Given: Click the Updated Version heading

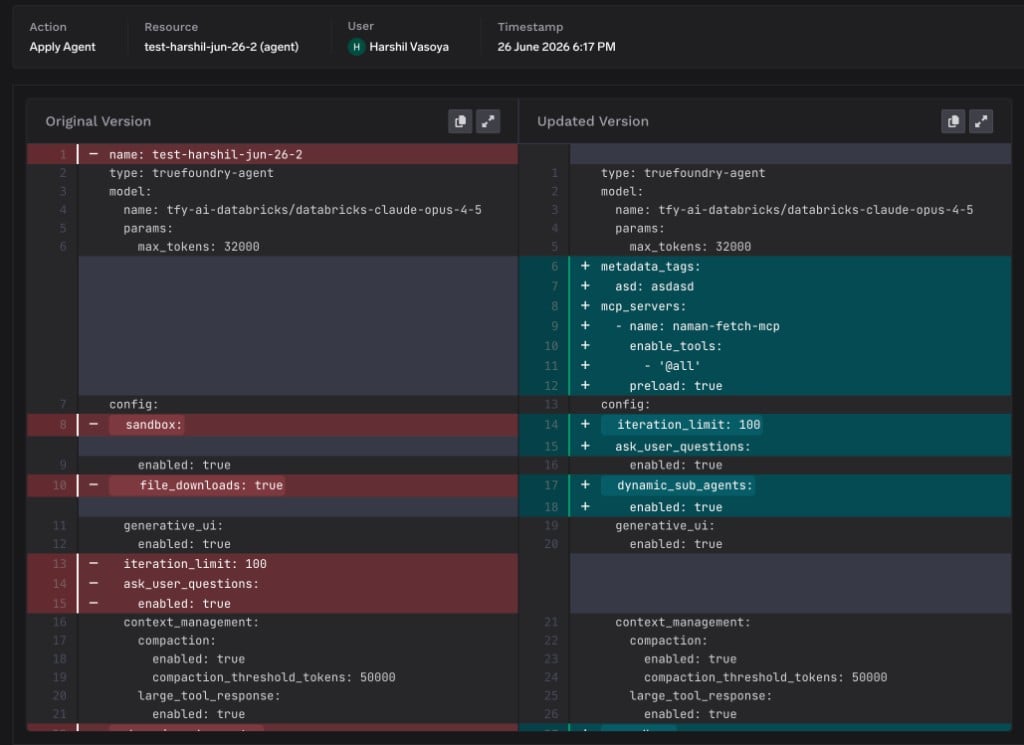Looking at the screenshot, I should point(593,121).
